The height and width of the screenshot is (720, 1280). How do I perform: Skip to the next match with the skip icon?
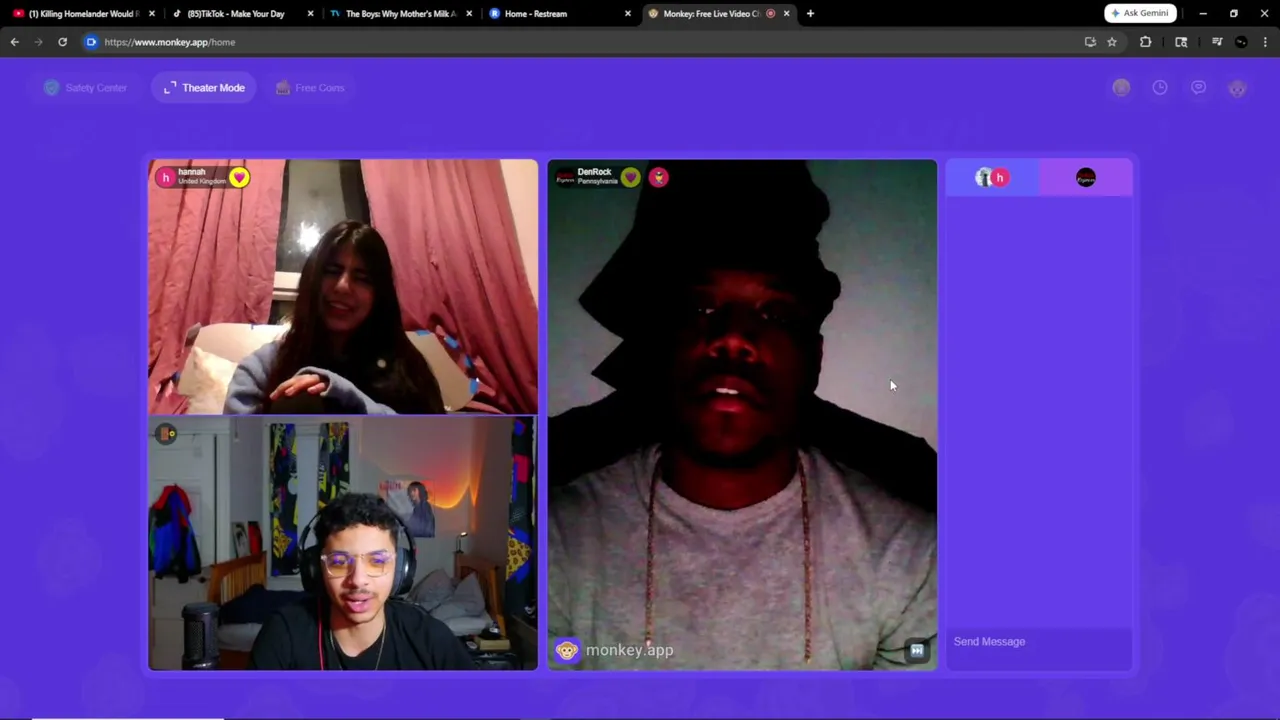(x=916, y=651)
